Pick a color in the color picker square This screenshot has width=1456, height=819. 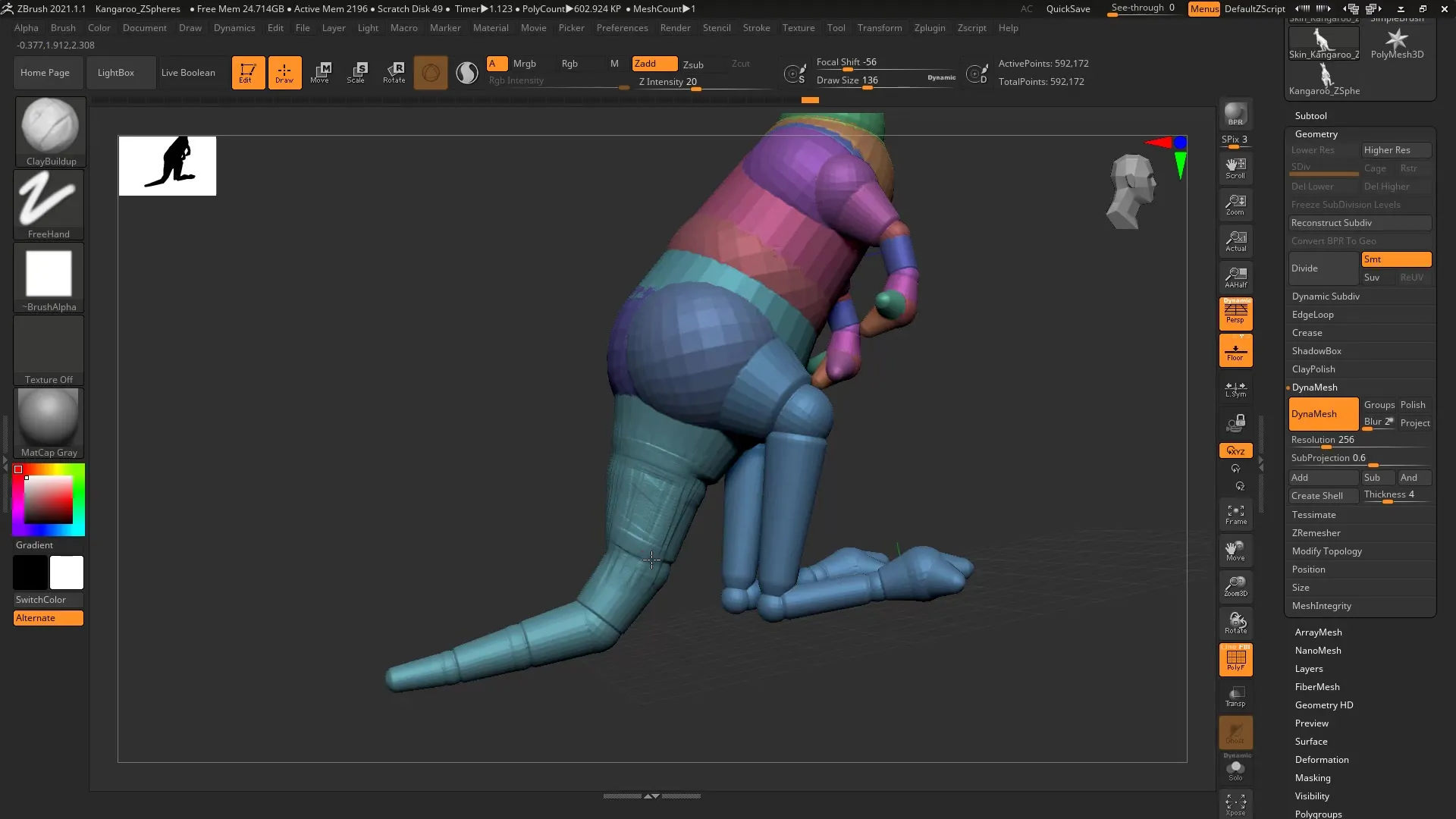[49, 500]
